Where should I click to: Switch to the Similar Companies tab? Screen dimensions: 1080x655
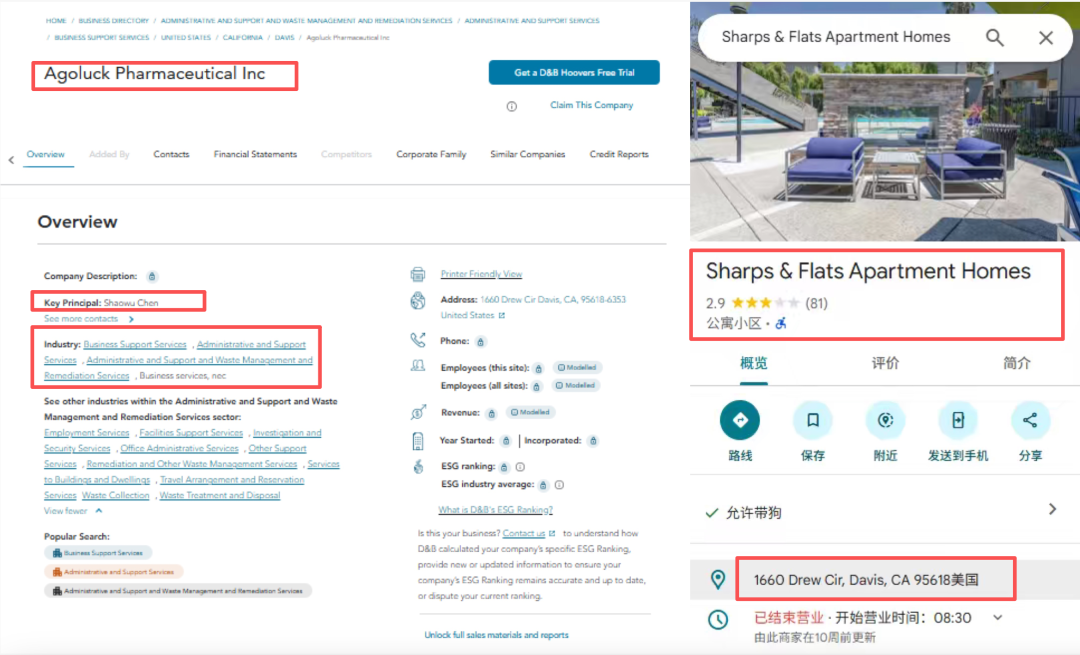[528, 154]
